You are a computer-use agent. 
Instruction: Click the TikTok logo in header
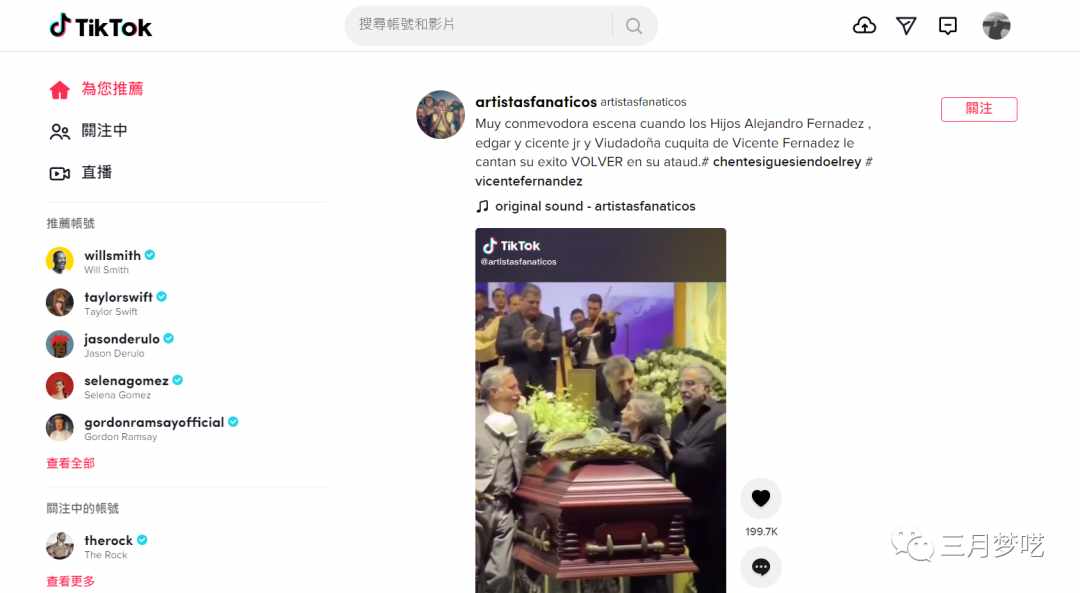(x=101, y=26)
